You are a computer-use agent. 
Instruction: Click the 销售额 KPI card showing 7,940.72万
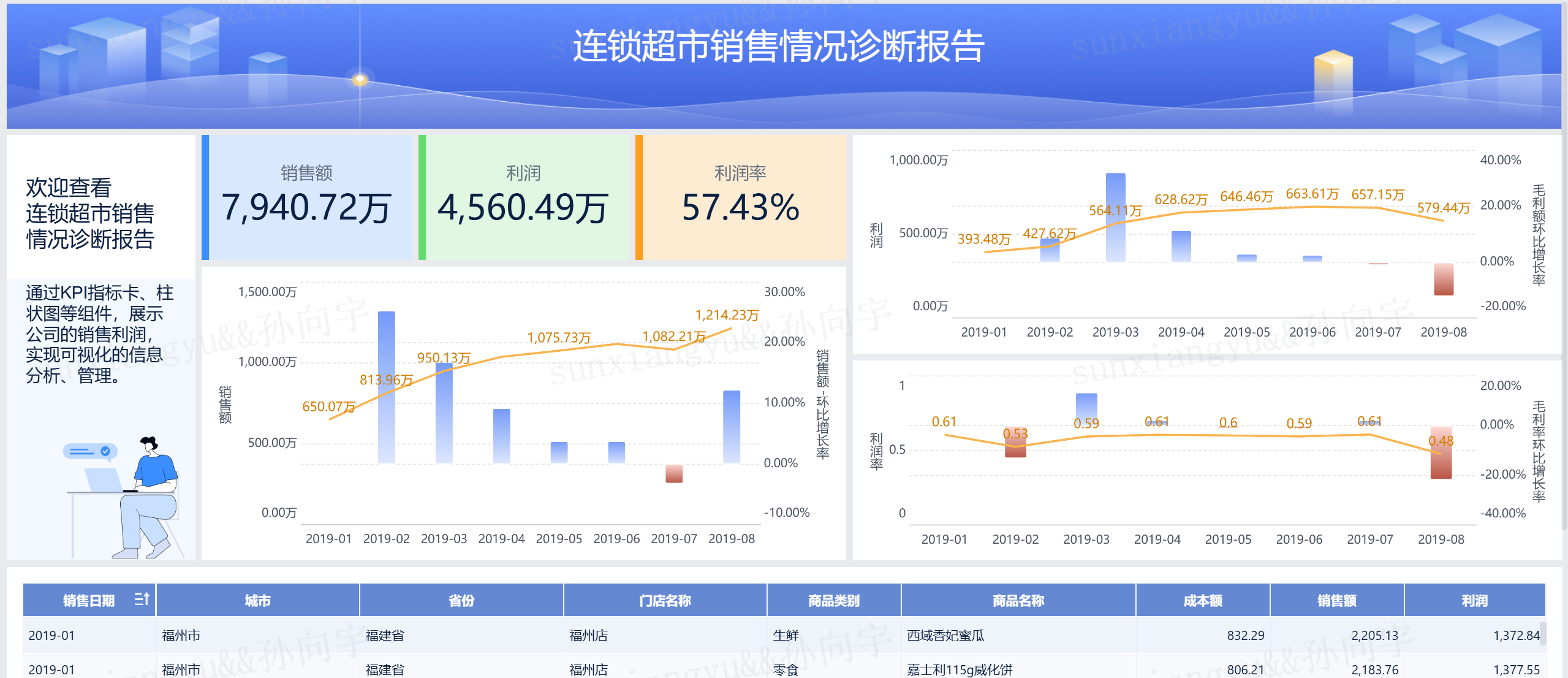pyautogui.click(x=306, y=197)
